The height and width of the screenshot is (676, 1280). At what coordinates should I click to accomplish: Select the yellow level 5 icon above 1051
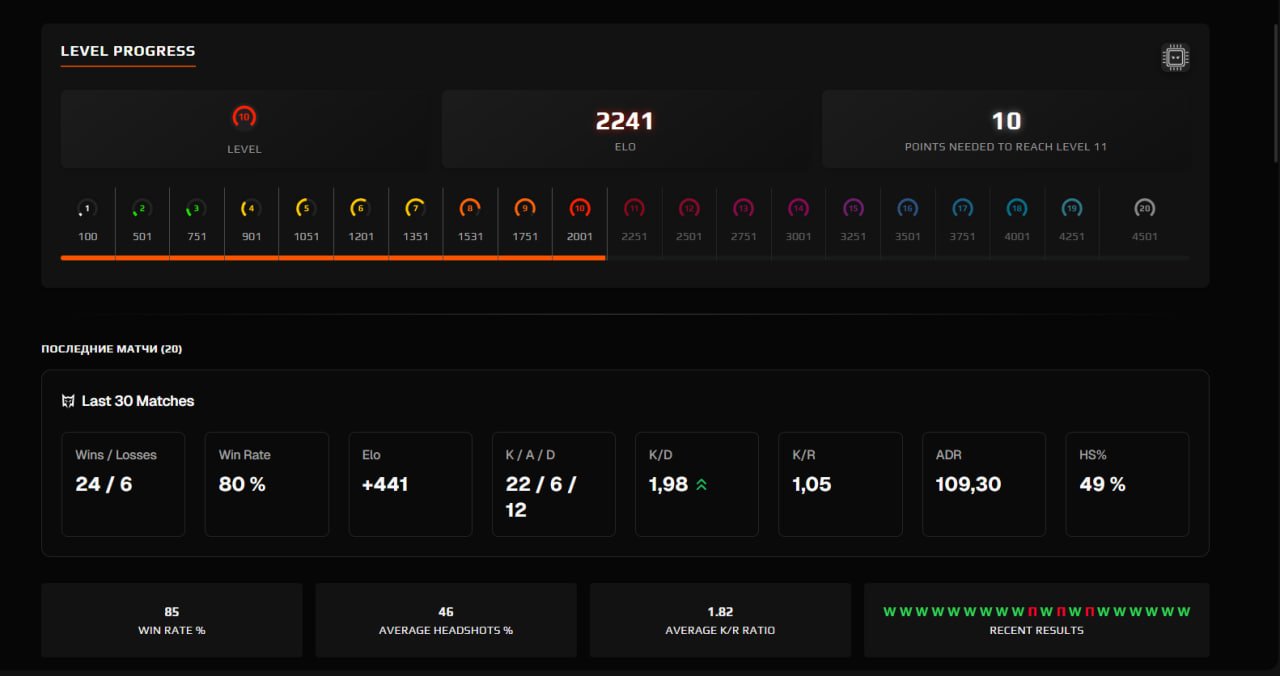coord(306,209)
